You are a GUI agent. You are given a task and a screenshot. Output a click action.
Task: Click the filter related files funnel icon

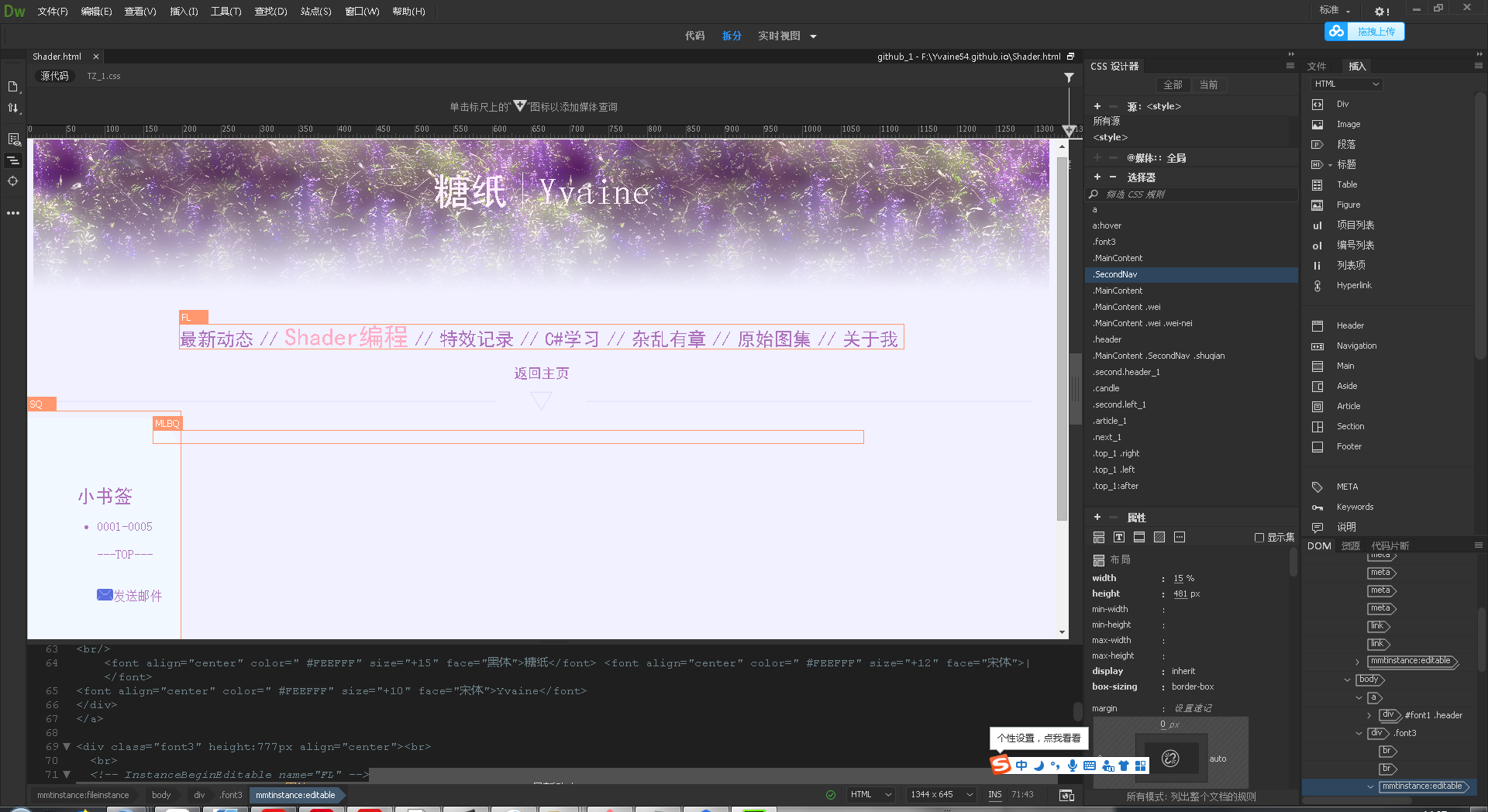point(1069,77)
